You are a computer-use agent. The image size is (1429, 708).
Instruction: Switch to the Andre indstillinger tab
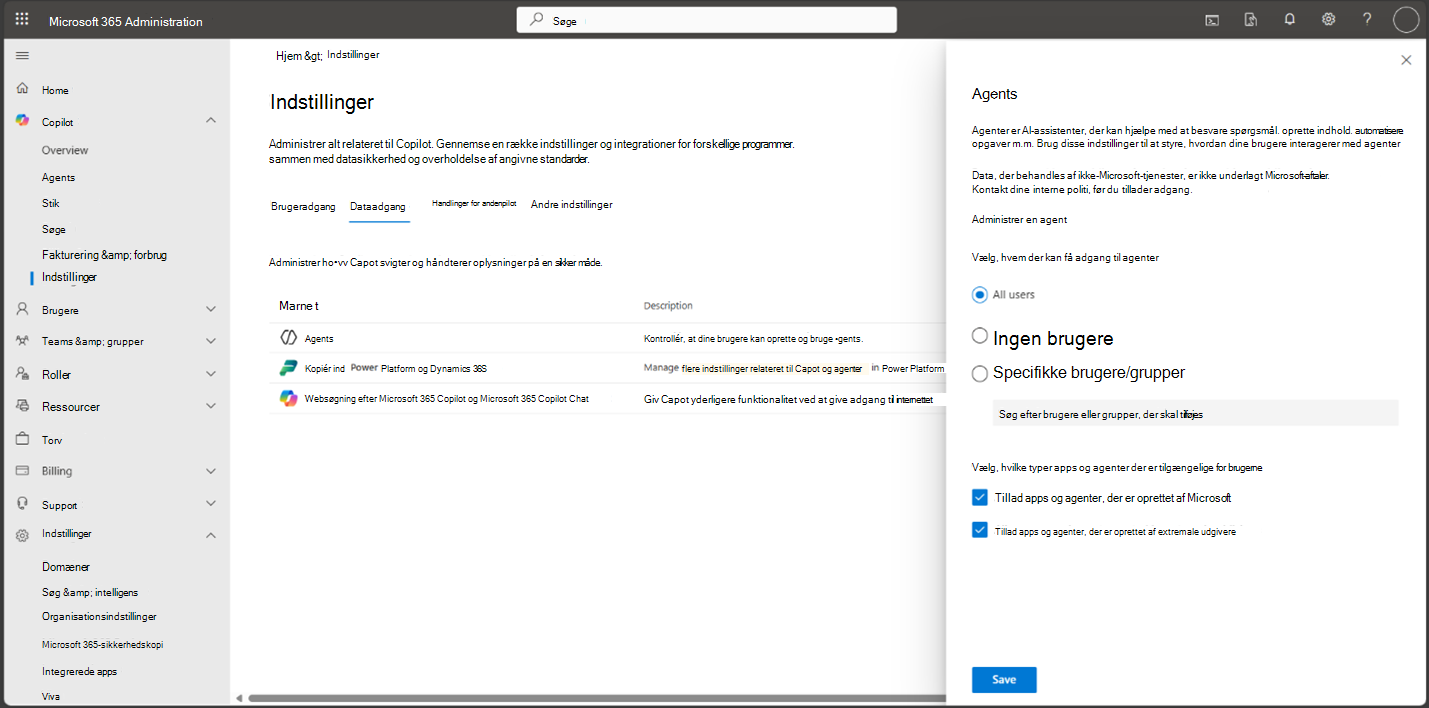(x=571, y=204)
